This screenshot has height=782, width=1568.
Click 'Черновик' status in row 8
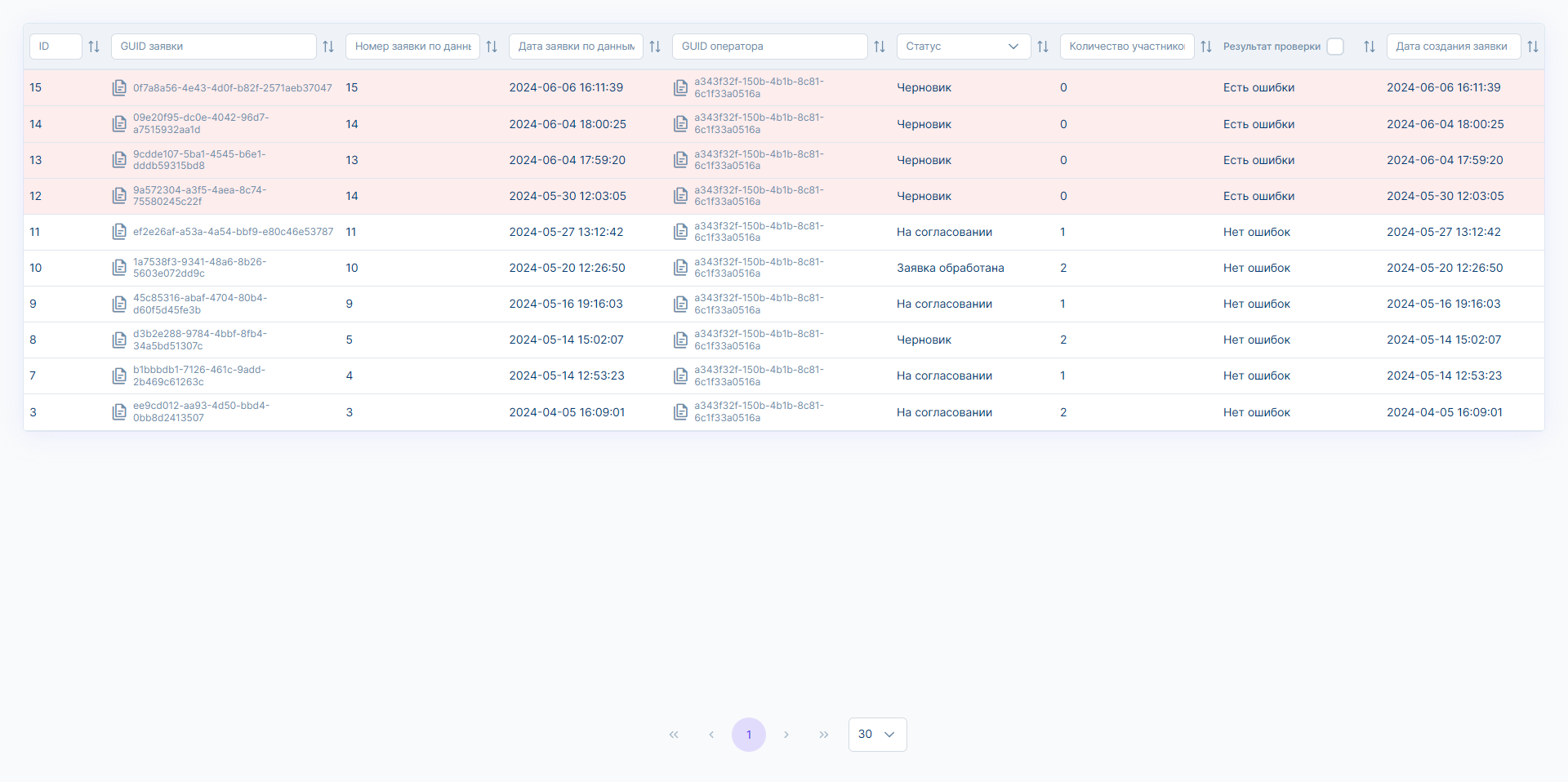pos(924,340)
